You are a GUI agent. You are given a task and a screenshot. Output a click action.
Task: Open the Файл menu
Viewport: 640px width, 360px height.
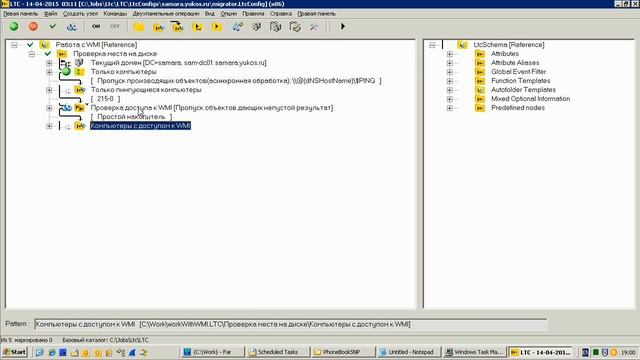pos(51,13)
